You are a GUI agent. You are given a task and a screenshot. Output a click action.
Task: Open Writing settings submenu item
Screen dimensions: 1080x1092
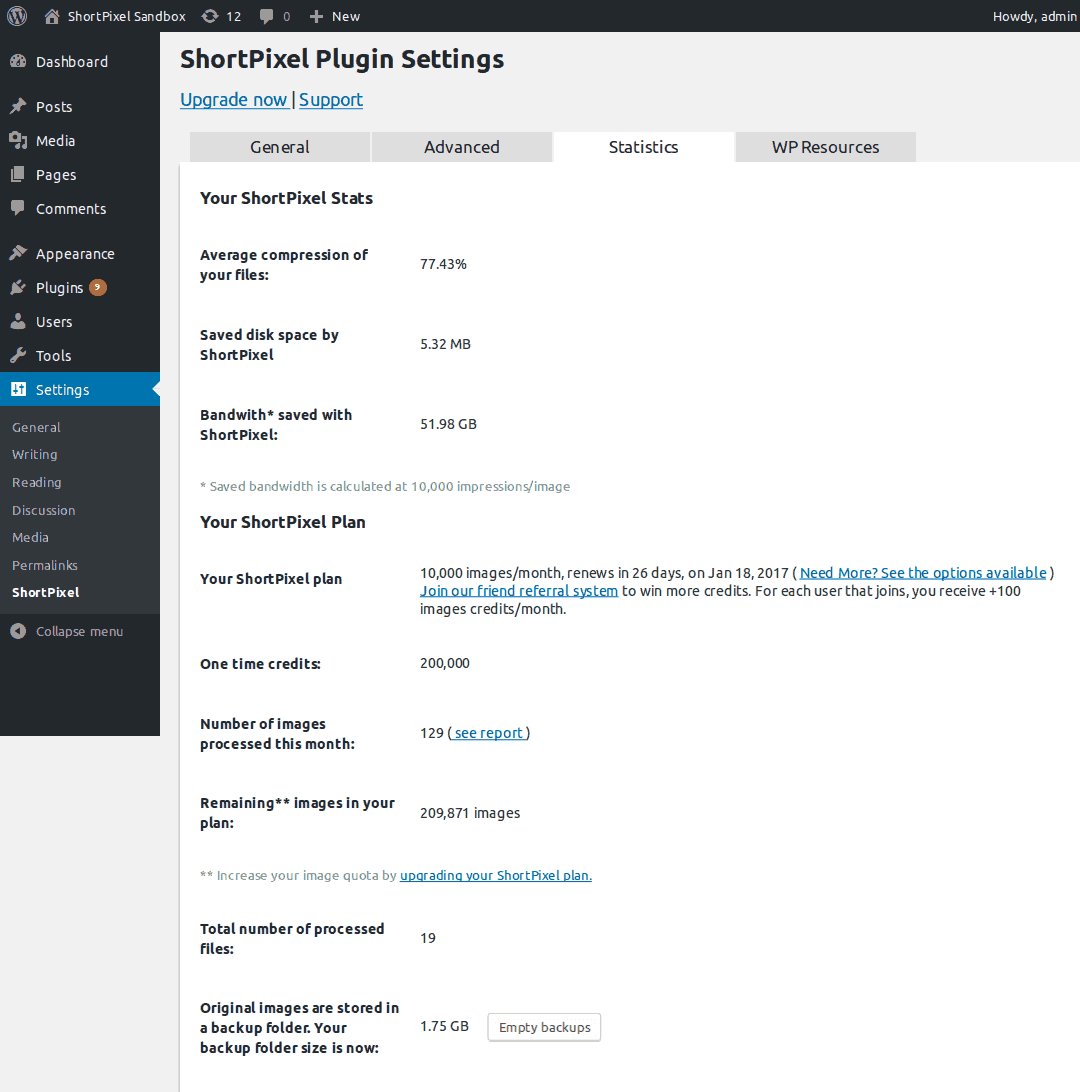35,455
